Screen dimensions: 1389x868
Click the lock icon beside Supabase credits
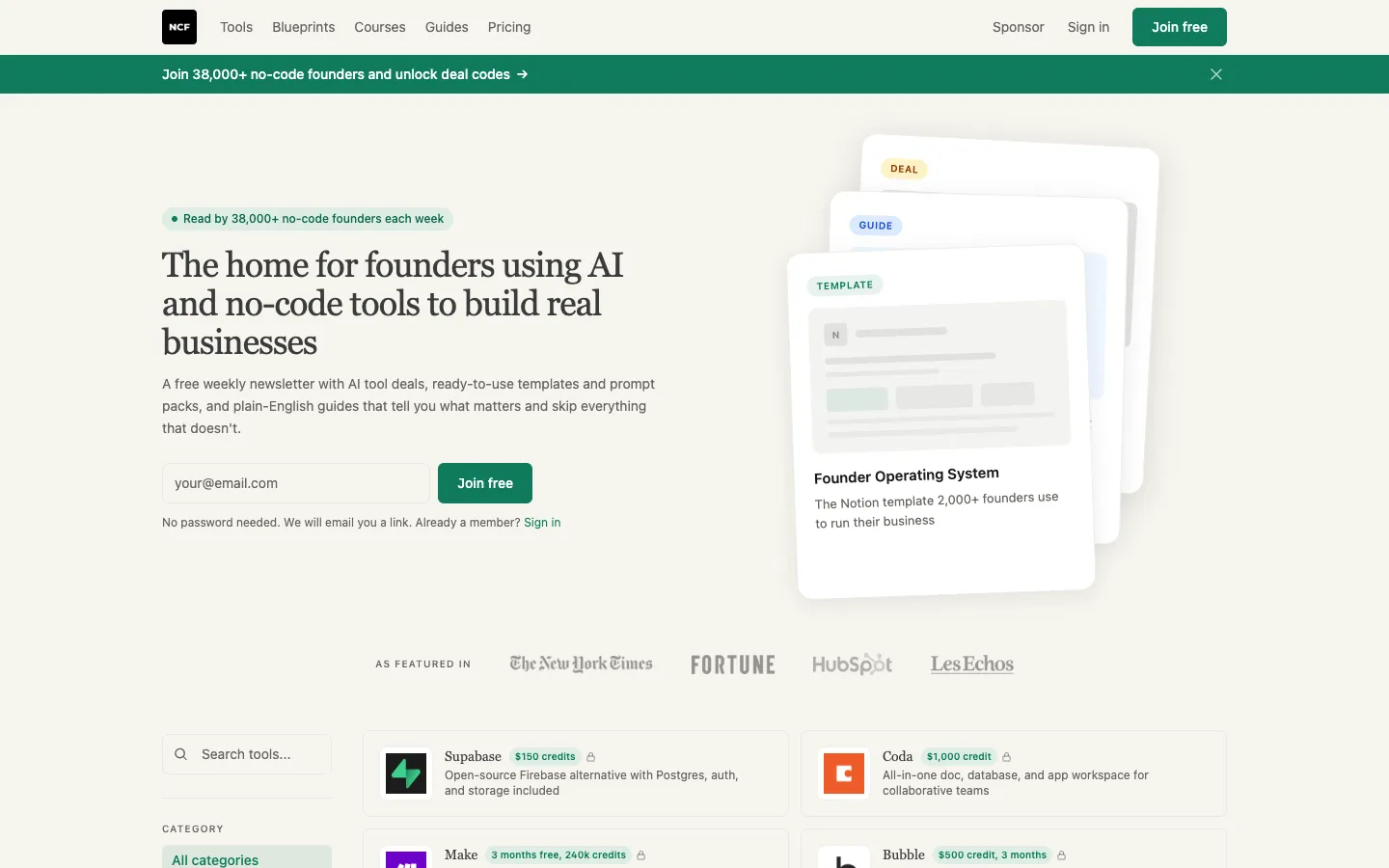coord(591,757)
